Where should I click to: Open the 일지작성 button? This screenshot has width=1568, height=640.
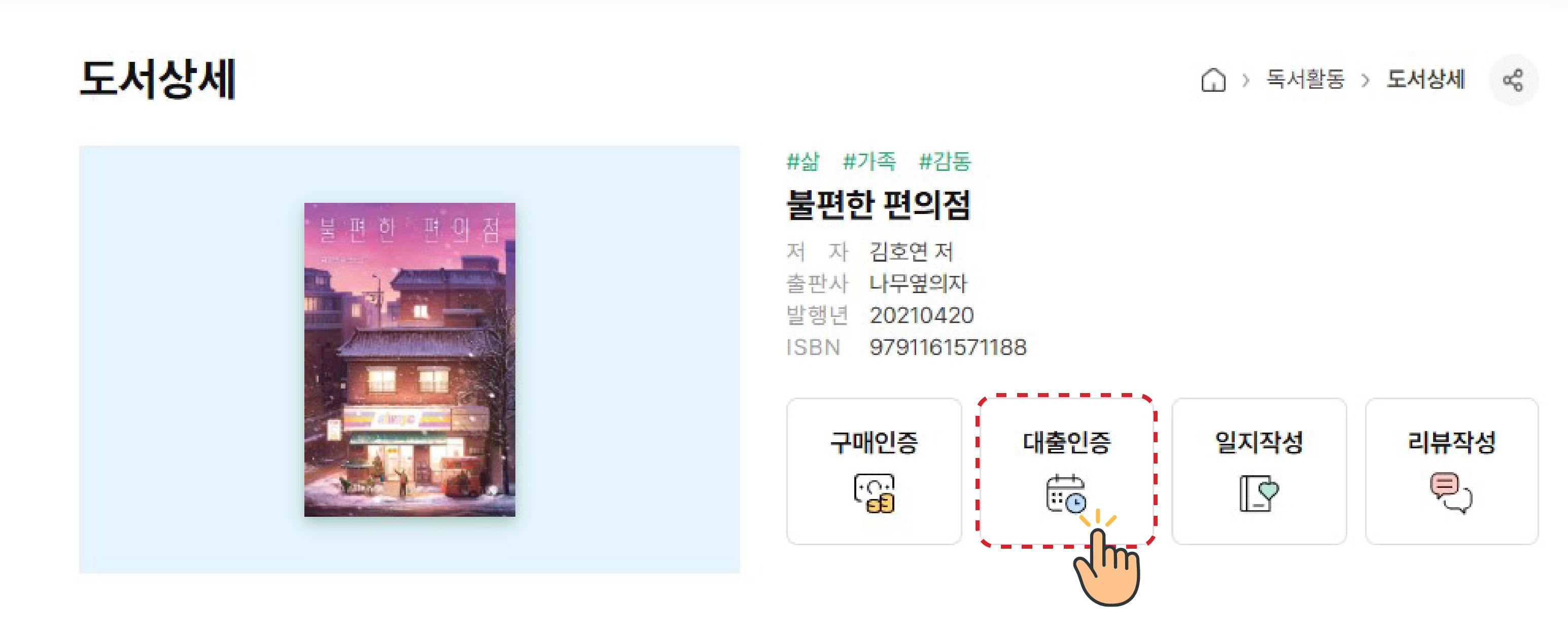[1259, 471]
